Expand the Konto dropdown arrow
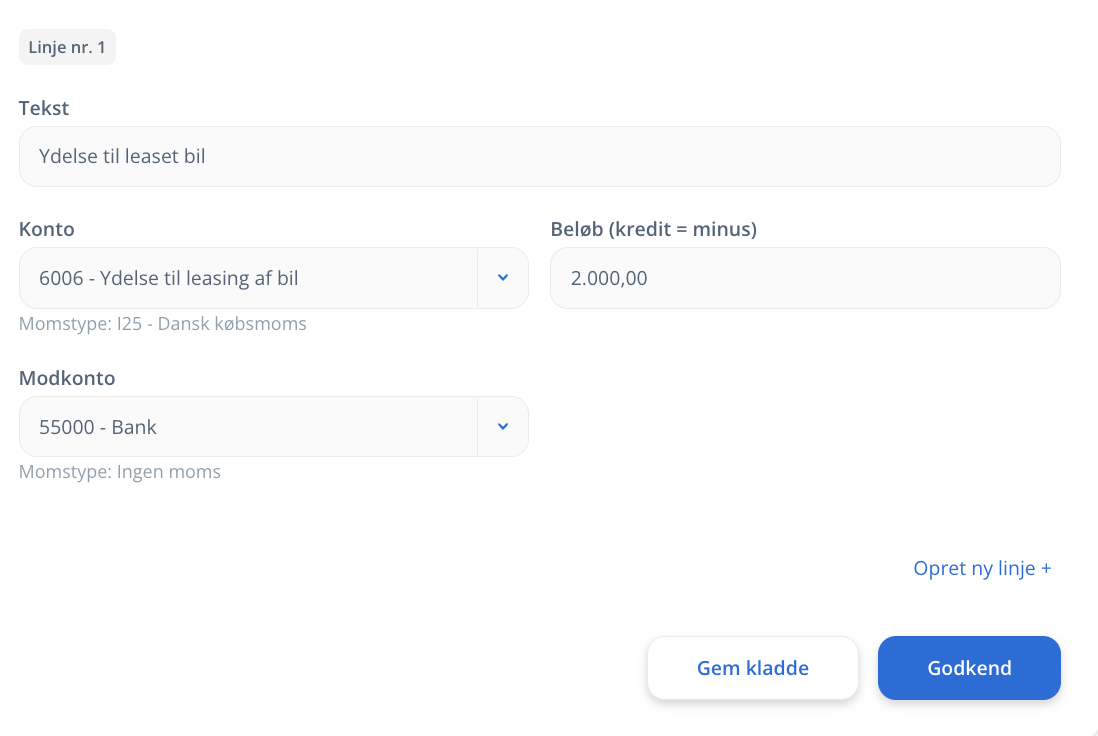This screenshot has width=1098, height=736. coord(503,278)
